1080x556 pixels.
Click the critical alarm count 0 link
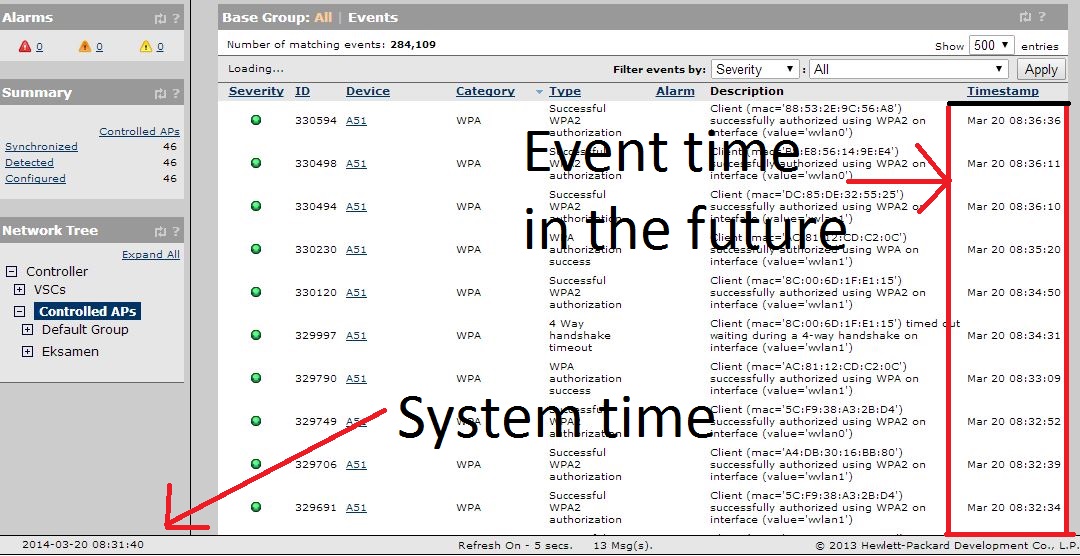[39, 47]
